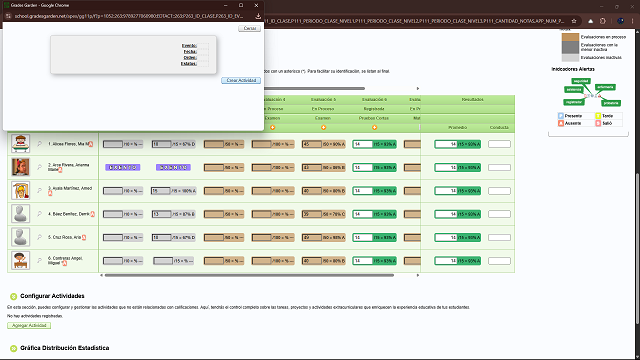Screen dimensions: 640x360
Task: Open site info icon in popup address bar
Action: pyautogui.click(x=8, y=16)
